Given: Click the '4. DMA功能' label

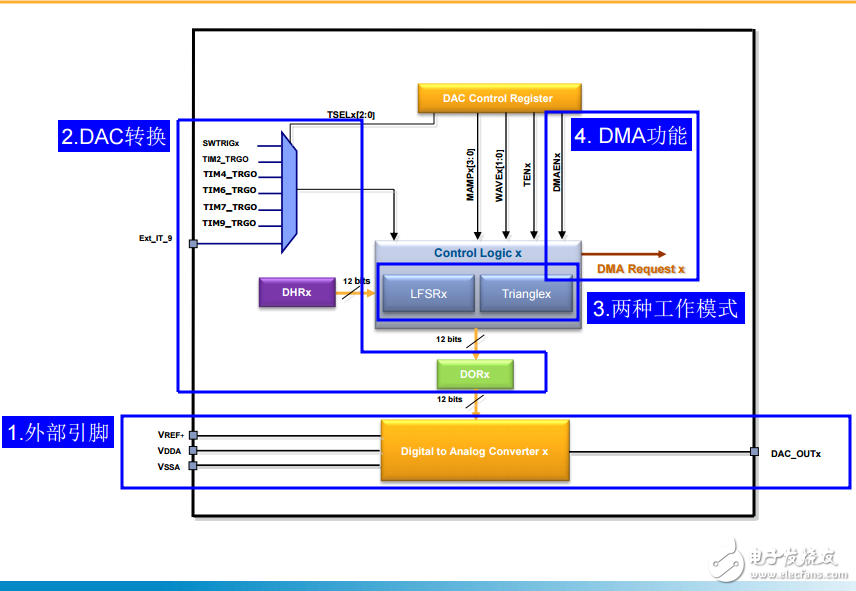Looking at the screenshot, I should pyautogui.click(x=630, y=136).
